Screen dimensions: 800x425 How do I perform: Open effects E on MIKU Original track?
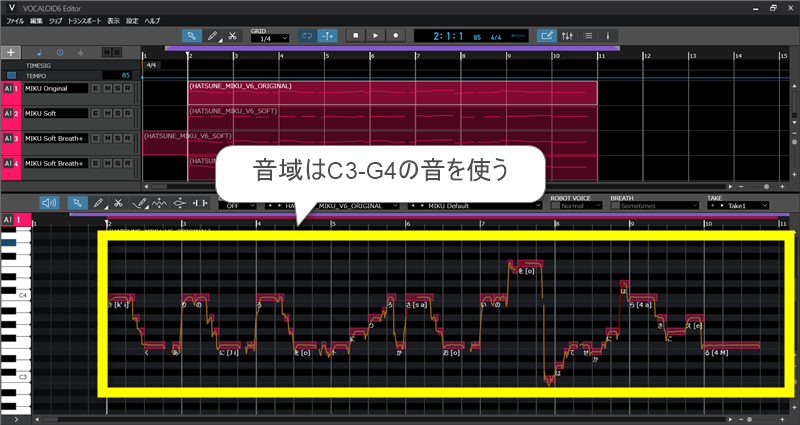pyautogui.click(x=95, y=88)
